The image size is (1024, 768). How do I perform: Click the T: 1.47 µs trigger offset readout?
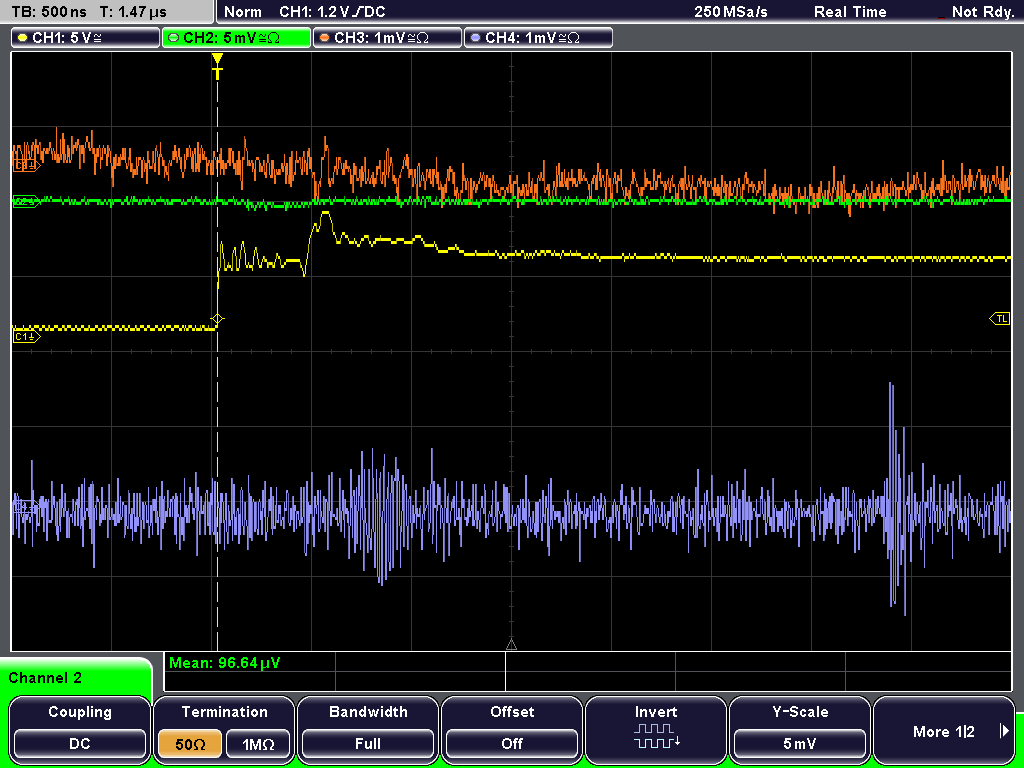click(x=133, y=12)
